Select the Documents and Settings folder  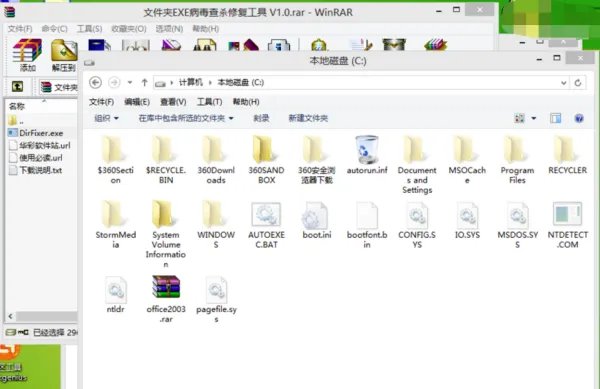pos(417,164)
